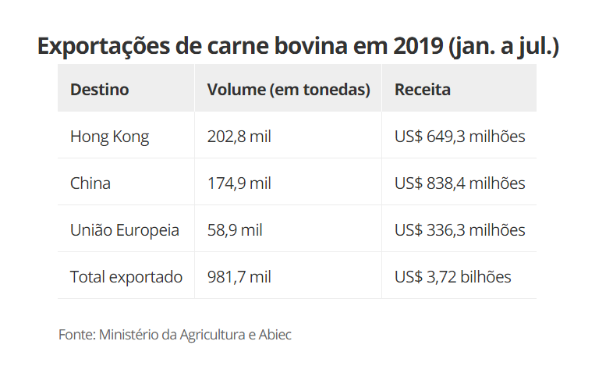Select the Volume (em tonedas) column header
This screenshot has width=602, height=374.
[x=289, y=89]
